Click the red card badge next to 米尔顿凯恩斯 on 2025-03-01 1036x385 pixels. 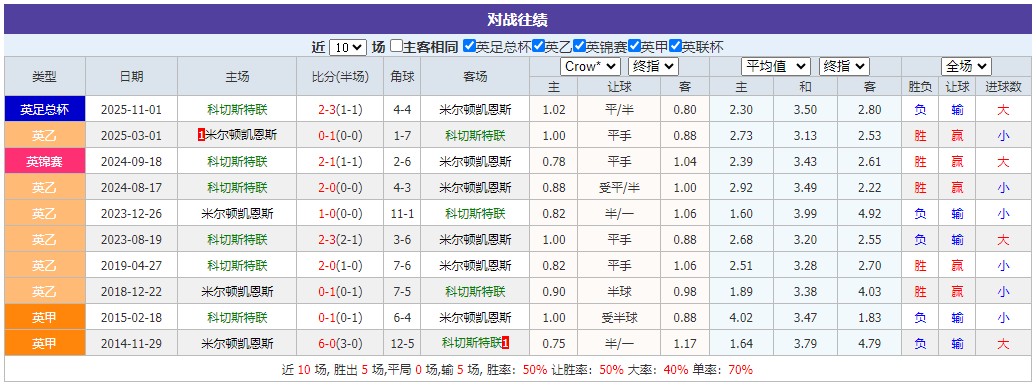pyautogui.click(x=201, y=135)
